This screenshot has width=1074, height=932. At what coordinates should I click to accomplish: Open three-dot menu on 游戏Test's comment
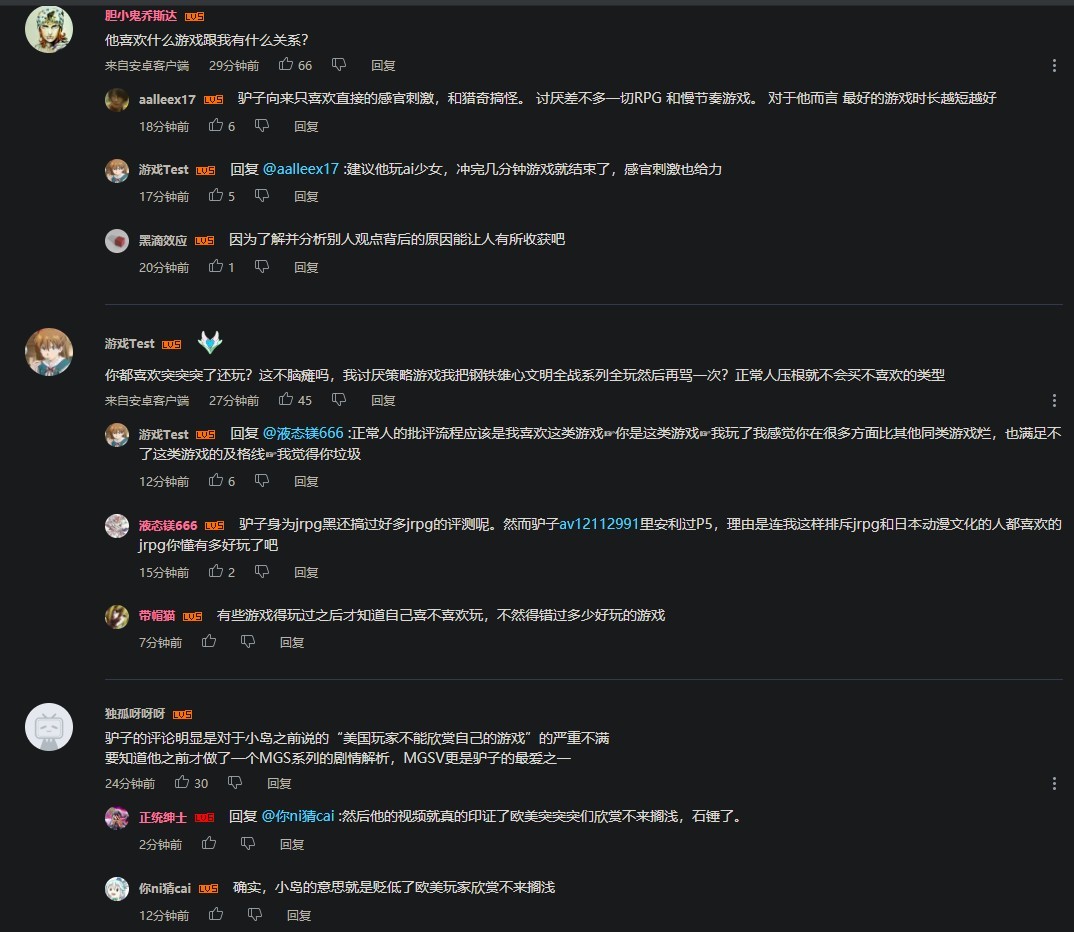pyautogui.click(x=1054, y=400)
